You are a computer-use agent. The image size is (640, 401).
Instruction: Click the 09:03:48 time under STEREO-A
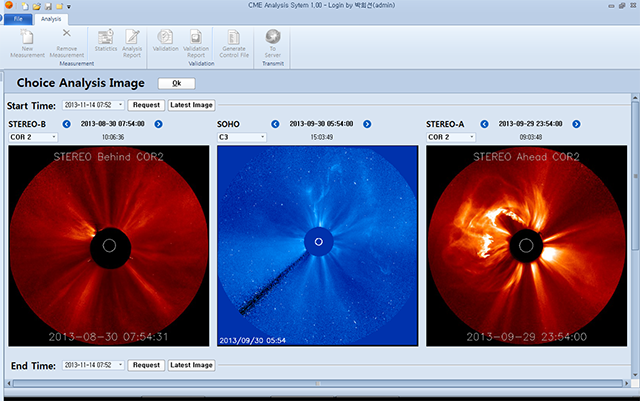(x=531, y=137)
